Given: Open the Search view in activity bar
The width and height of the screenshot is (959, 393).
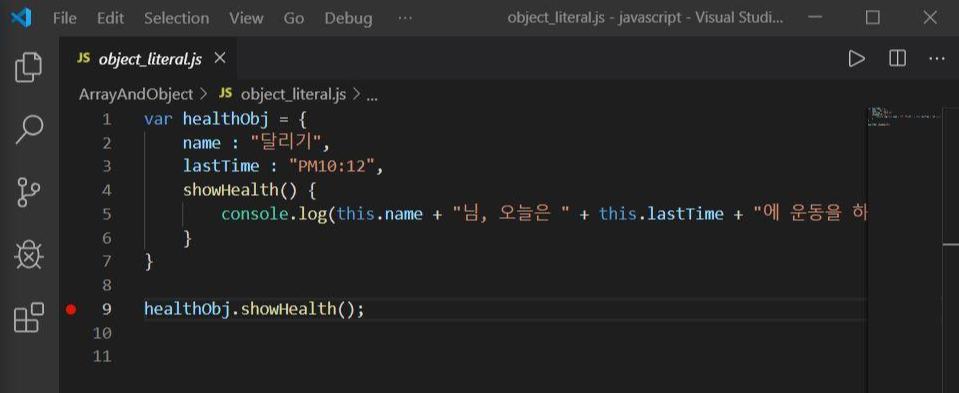Looking at the screenshot, I should 29,130.
